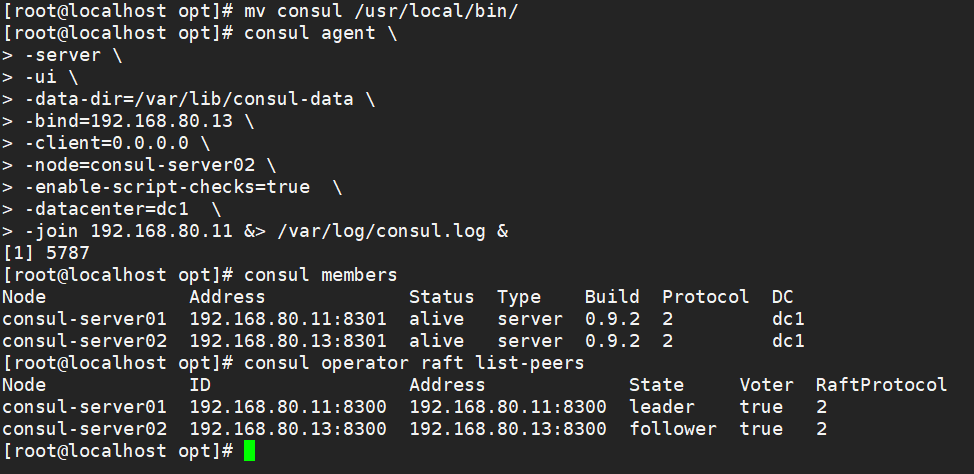Click the "consul operator raft list-peers" command

(413, 363)
